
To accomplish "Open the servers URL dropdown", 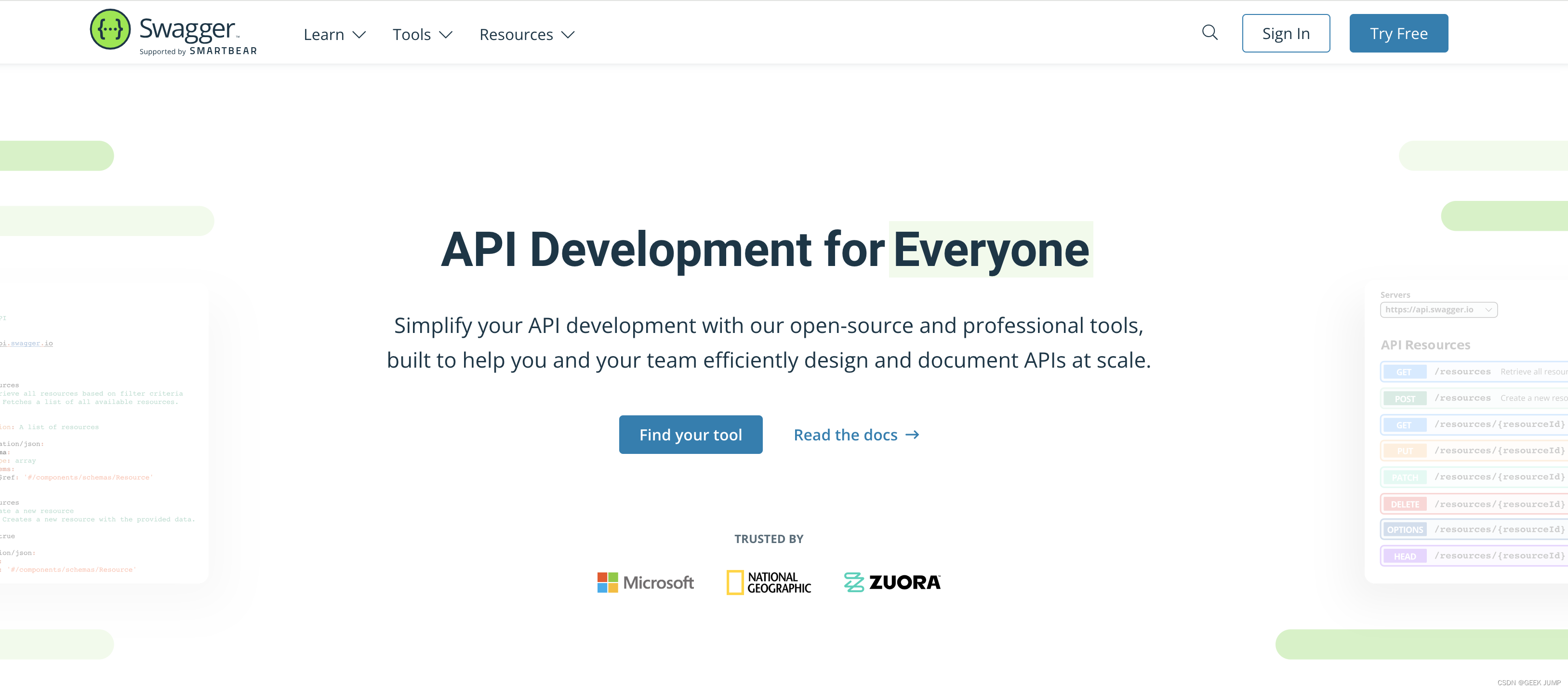I will click(x=1438, y=310).
